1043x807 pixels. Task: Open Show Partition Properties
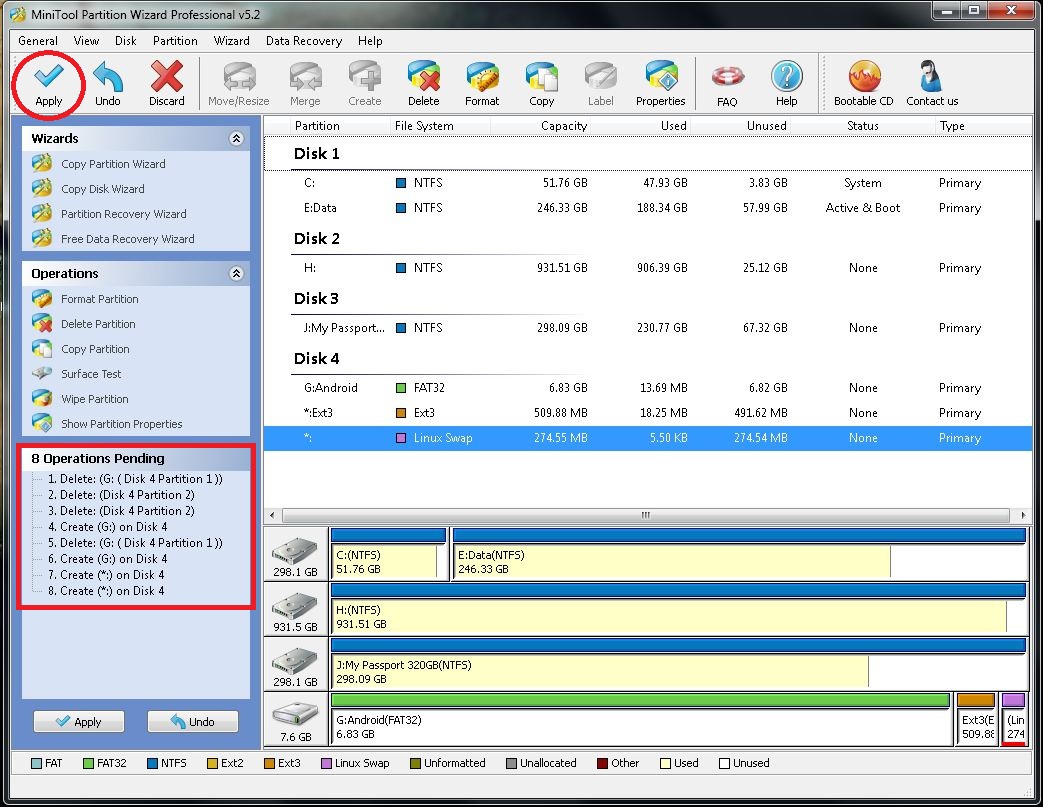click(x=122, y=424)
